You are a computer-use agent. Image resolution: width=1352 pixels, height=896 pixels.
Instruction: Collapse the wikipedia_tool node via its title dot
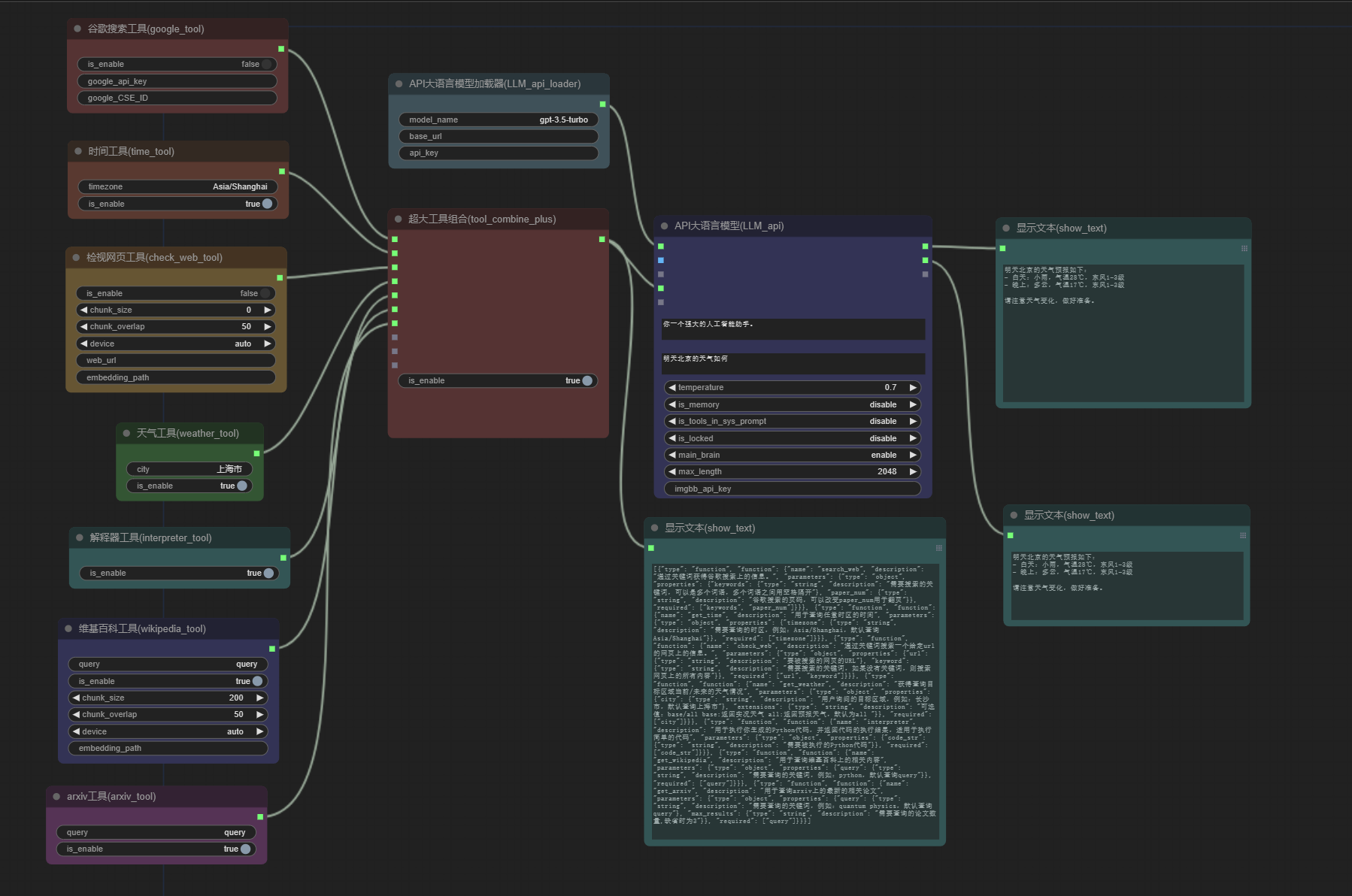click(x=69, y=628)
